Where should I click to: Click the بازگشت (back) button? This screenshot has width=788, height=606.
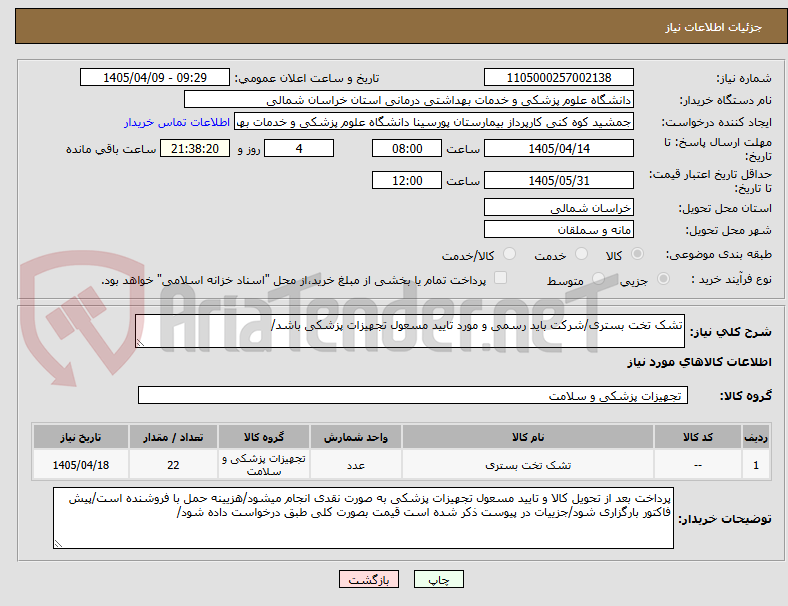(369, 579)
